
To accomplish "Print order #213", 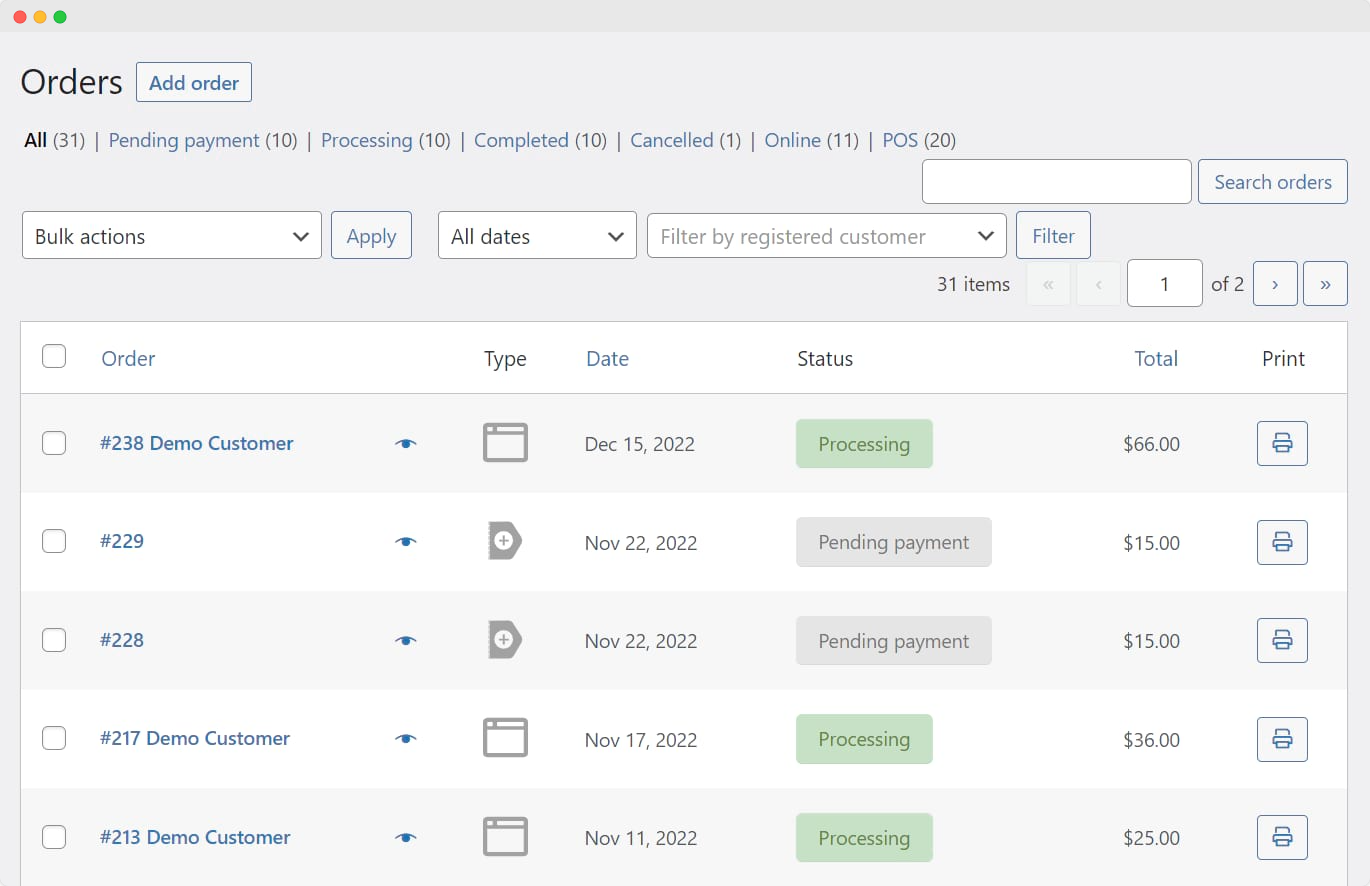I will pos(1282,837).
